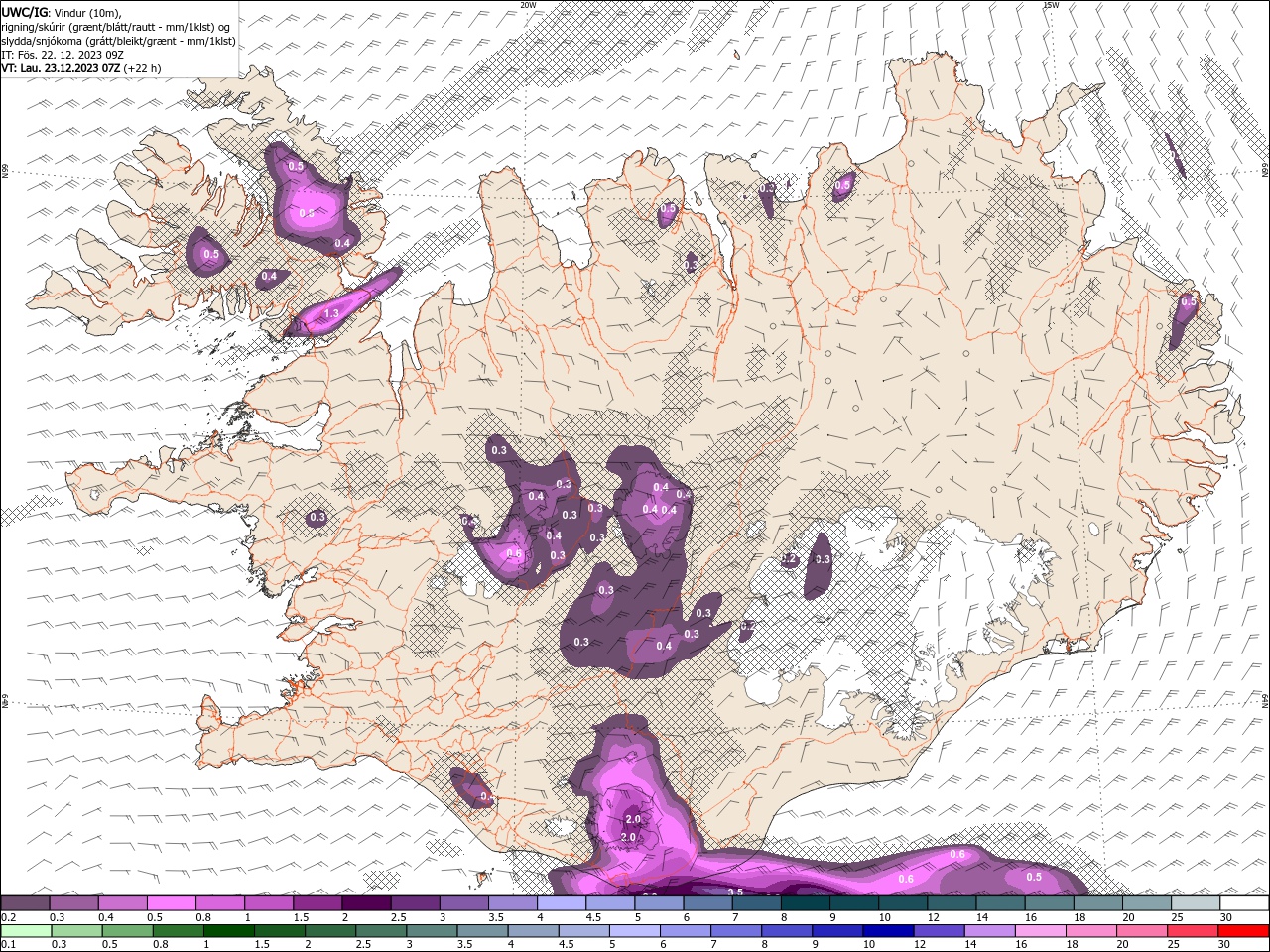Pick the 5 light blue swatch, lower legend row
The image size is (1270, 952).
[634, 931]
